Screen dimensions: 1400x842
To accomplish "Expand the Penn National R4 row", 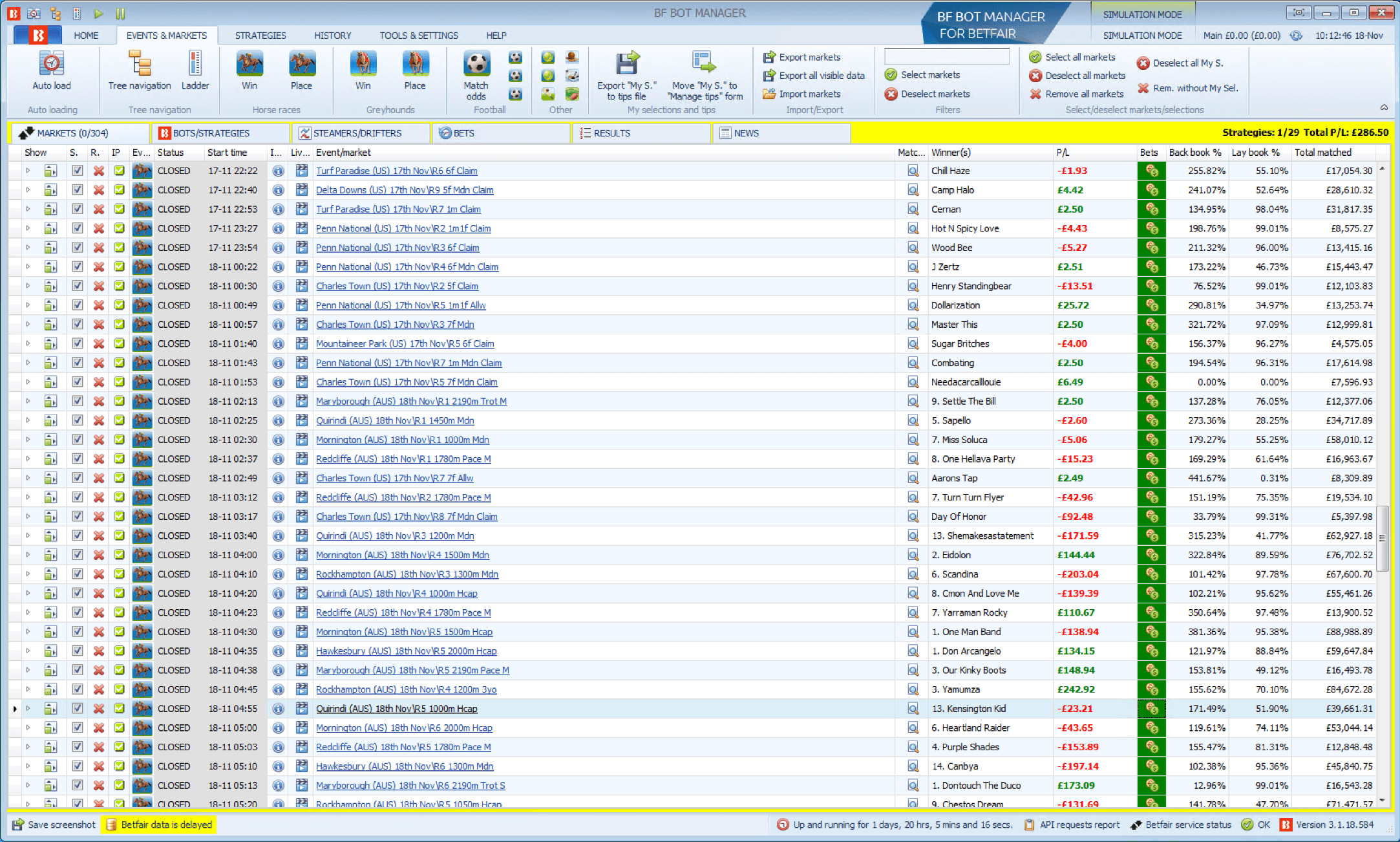I will tap(28, 267).
